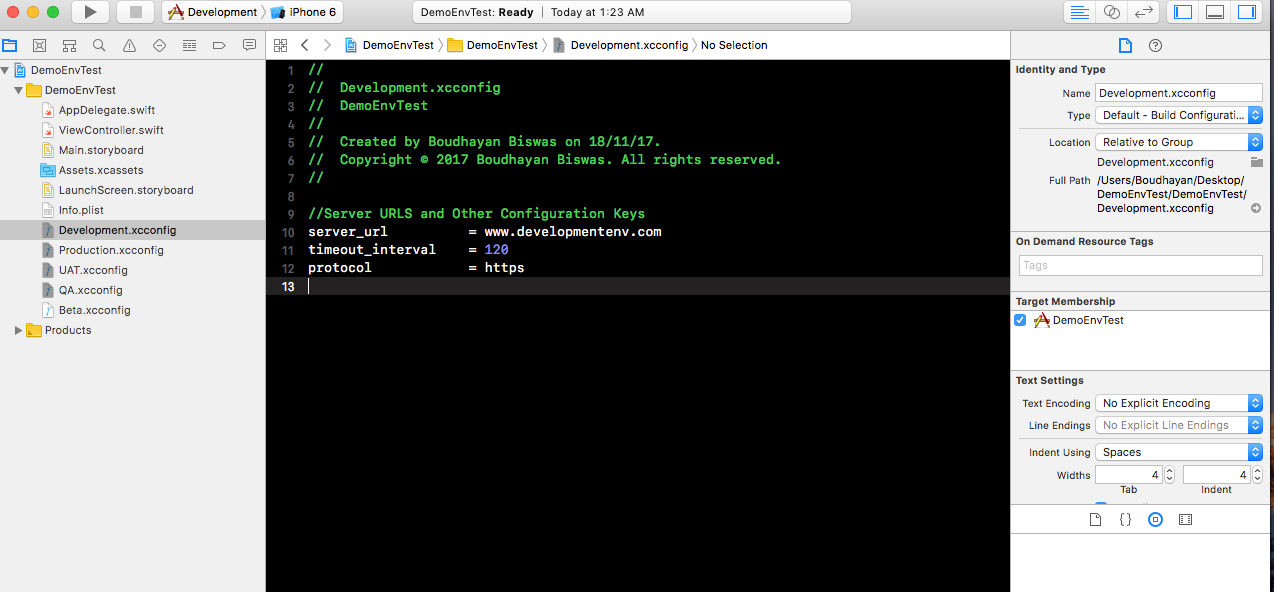Open the Debug navigator
This screenshot has height=592, width=1274.
click(x=189, y=45)
